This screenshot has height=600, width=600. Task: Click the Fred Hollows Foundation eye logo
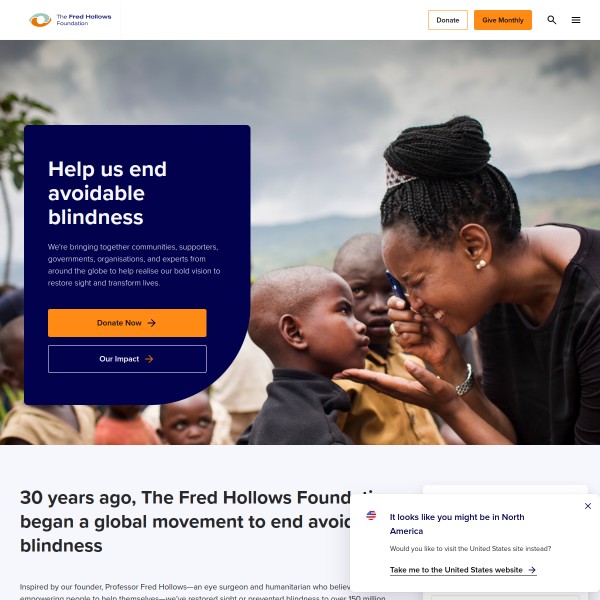point(40,20)
